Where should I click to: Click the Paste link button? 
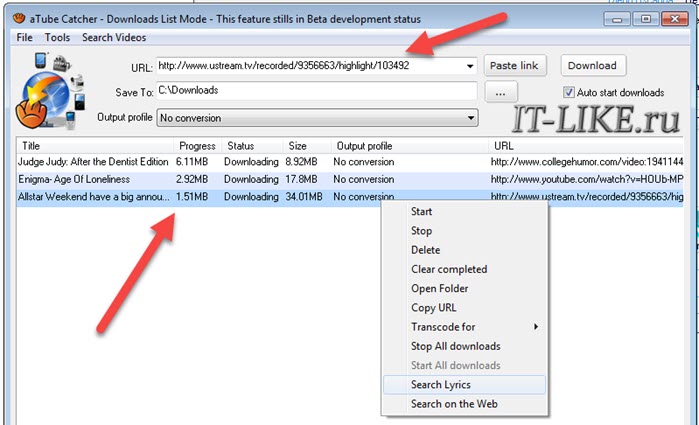click(x=515, y=66)
